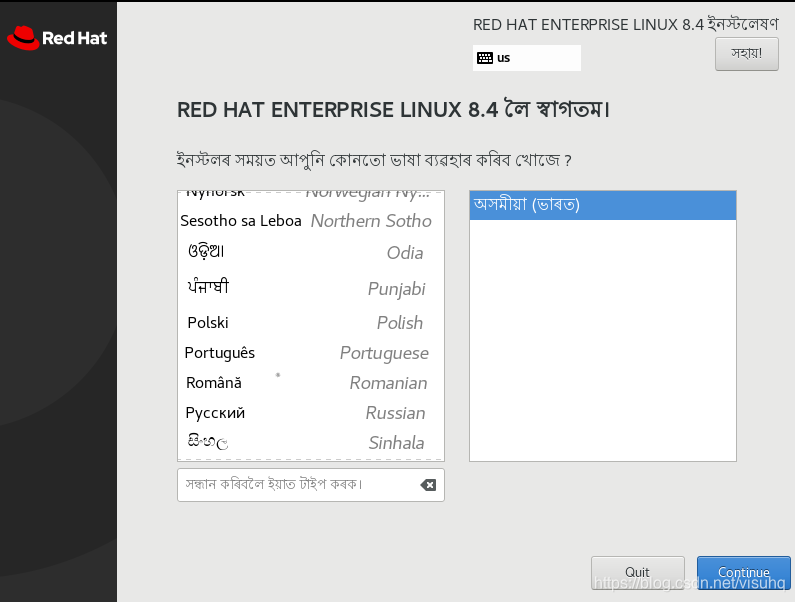Select Português (Portuguese) in the language list

pos(311,352)
